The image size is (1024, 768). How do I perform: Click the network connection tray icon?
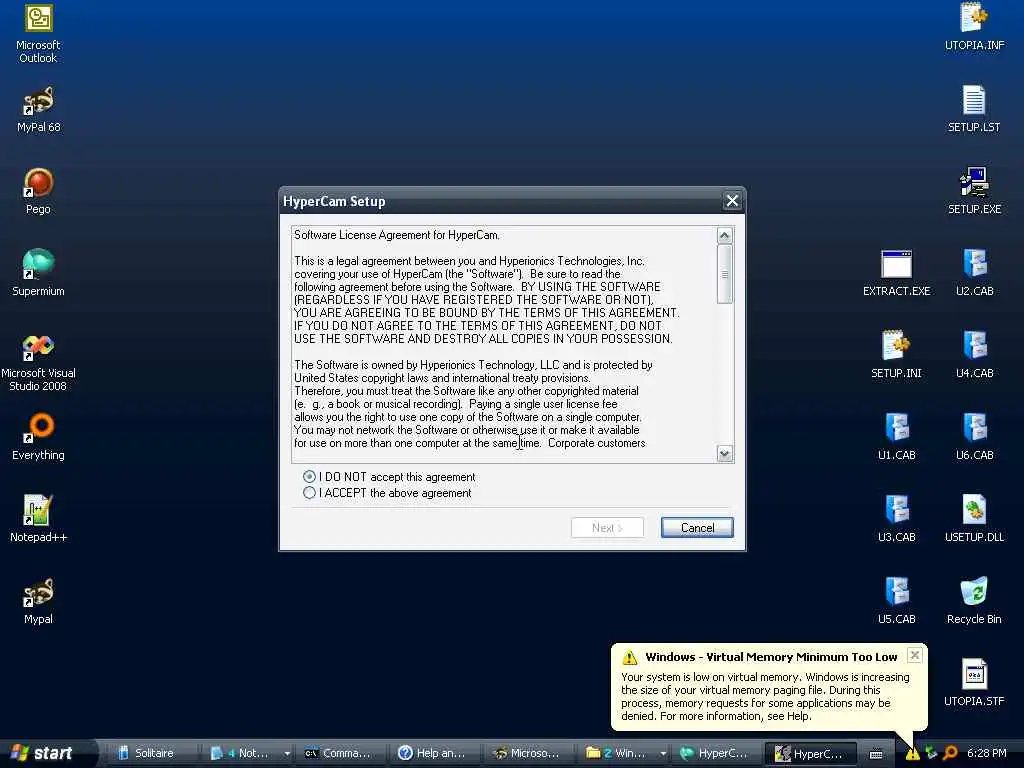pyautogui.click(x=931, y=753)
